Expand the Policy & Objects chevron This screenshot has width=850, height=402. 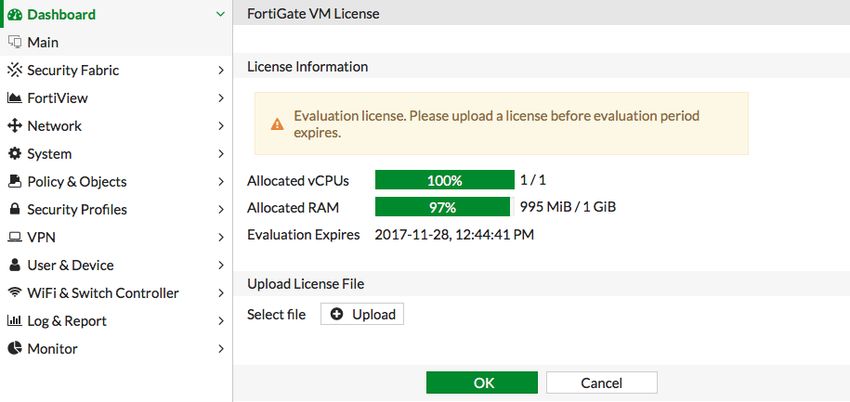coord(221,181)
